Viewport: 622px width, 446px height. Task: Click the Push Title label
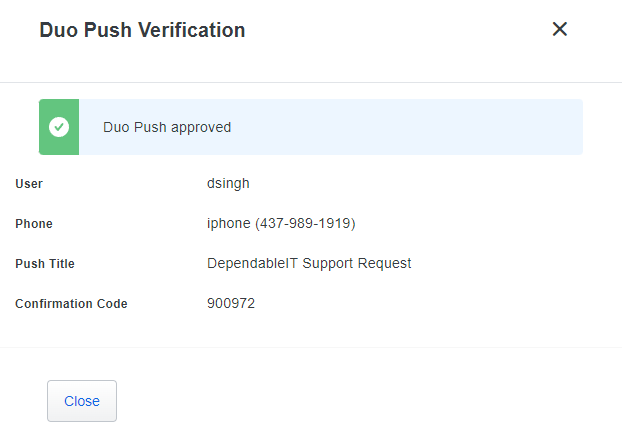(x=45, y=264)
